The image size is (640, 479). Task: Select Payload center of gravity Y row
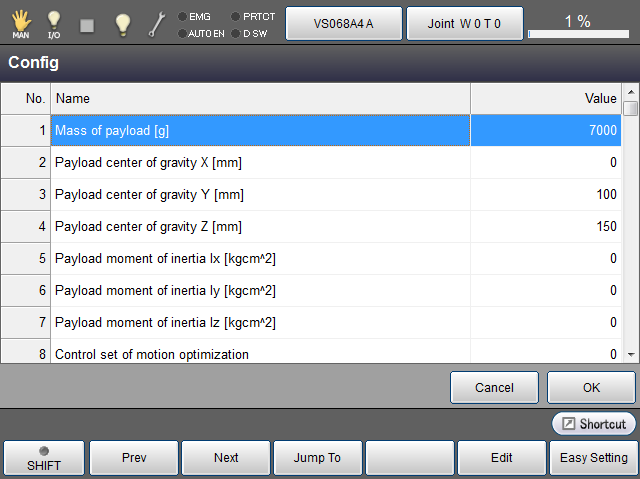260,195
